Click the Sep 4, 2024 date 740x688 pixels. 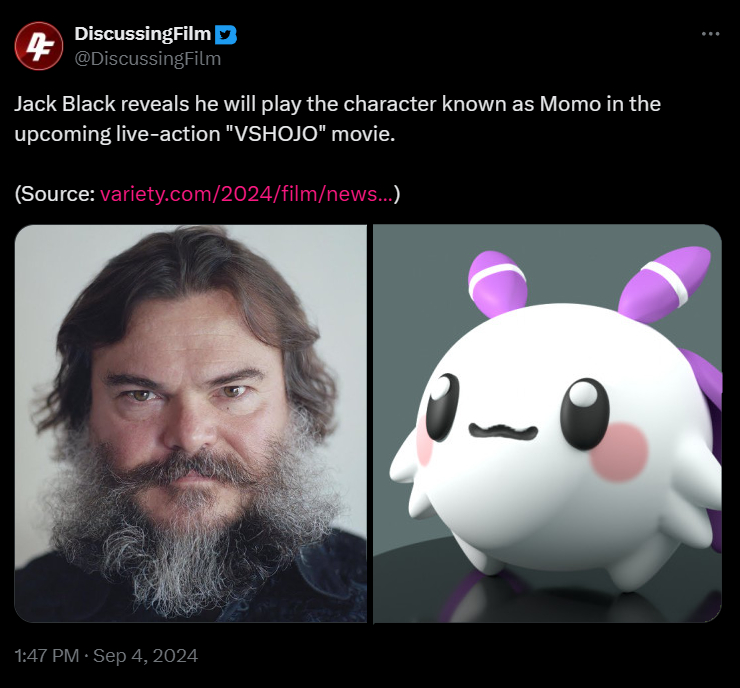point(145,656)
